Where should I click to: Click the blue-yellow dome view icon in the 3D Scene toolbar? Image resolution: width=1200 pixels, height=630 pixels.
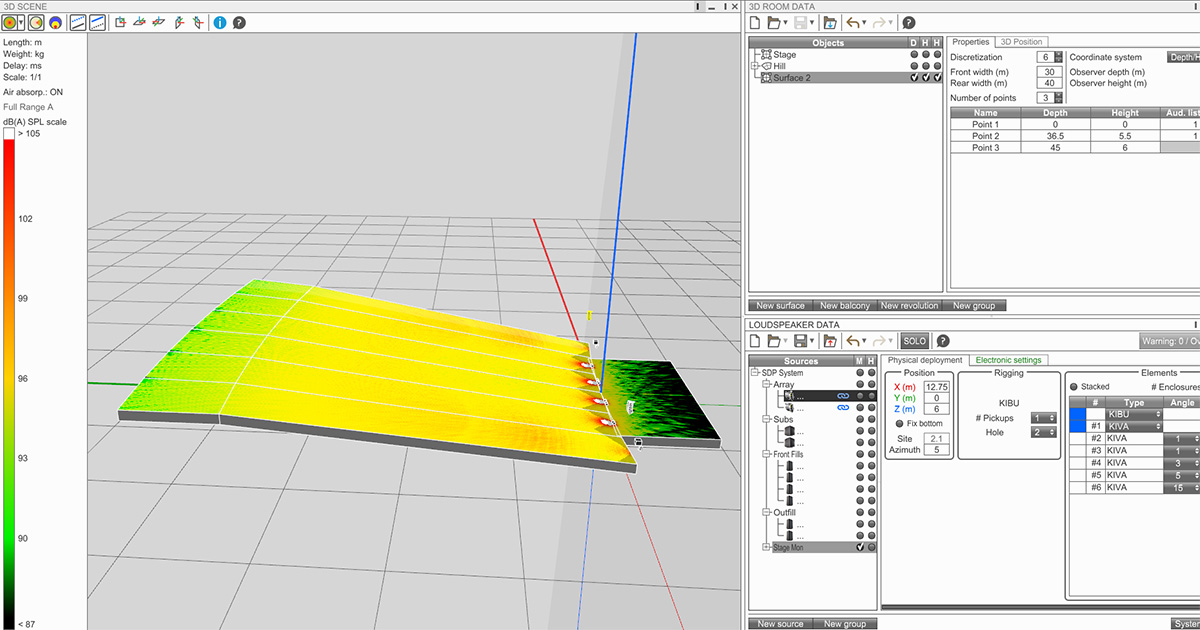click(54, 22)
